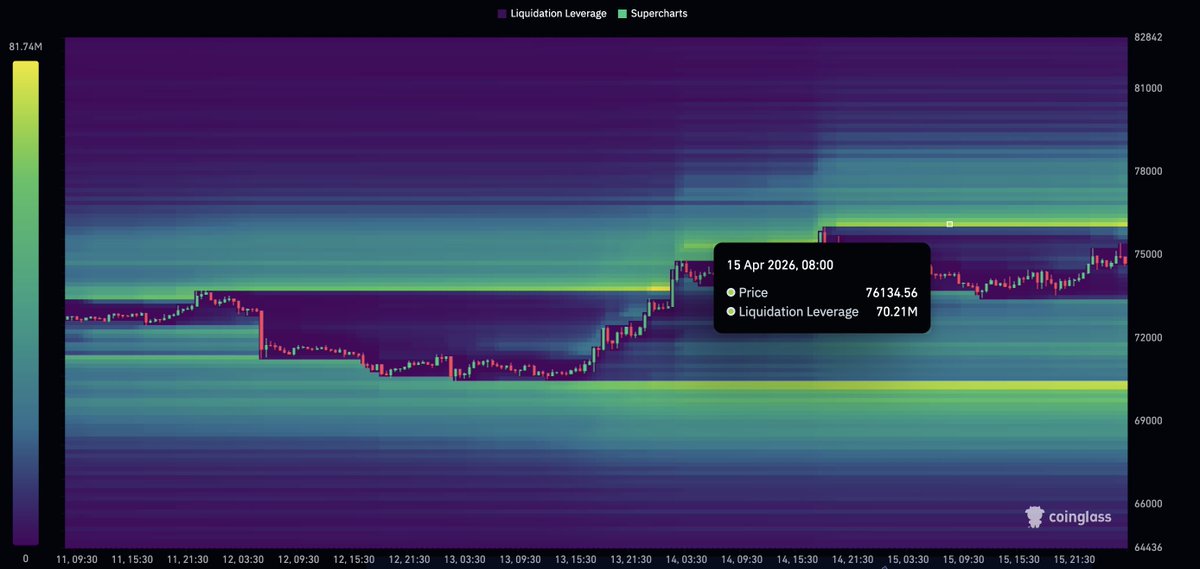Click the 70.21M value in the tooltip
This screenshot has height=569, width=1200.
pos(897,312)
